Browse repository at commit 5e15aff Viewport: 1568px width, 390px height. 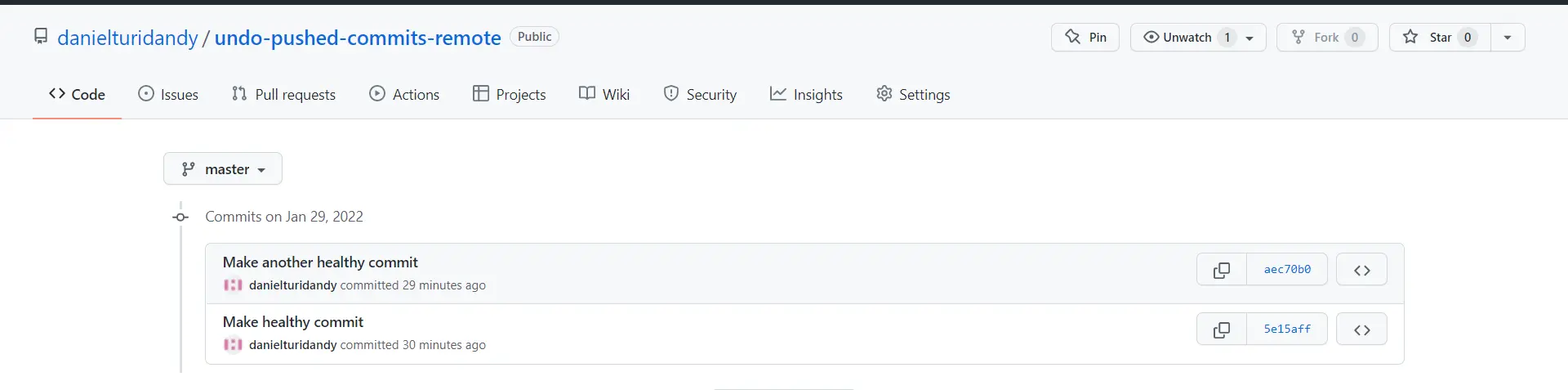coord(1361,329)
